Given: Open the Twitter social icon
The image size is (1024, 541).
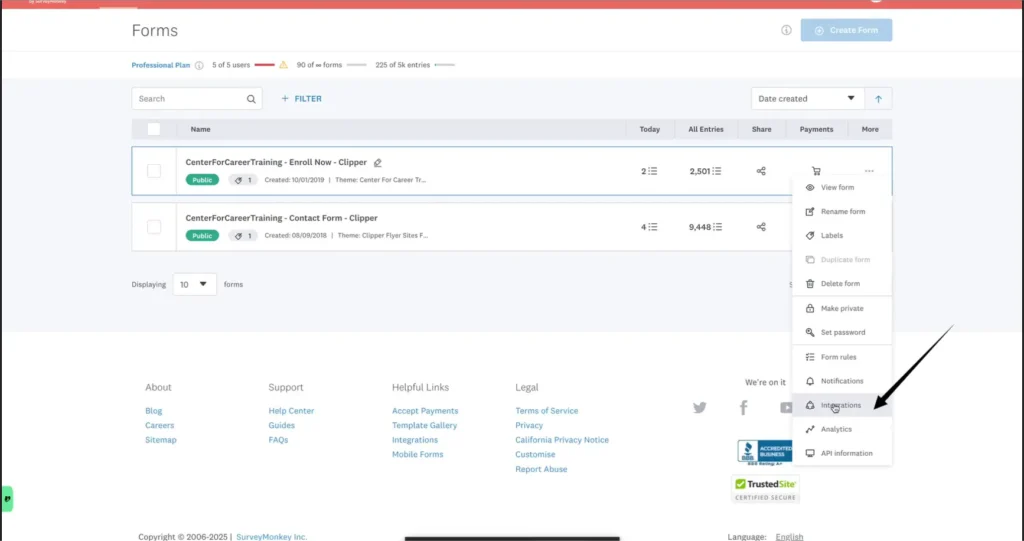Looking at the screenshot, I should tap(700, 407).
